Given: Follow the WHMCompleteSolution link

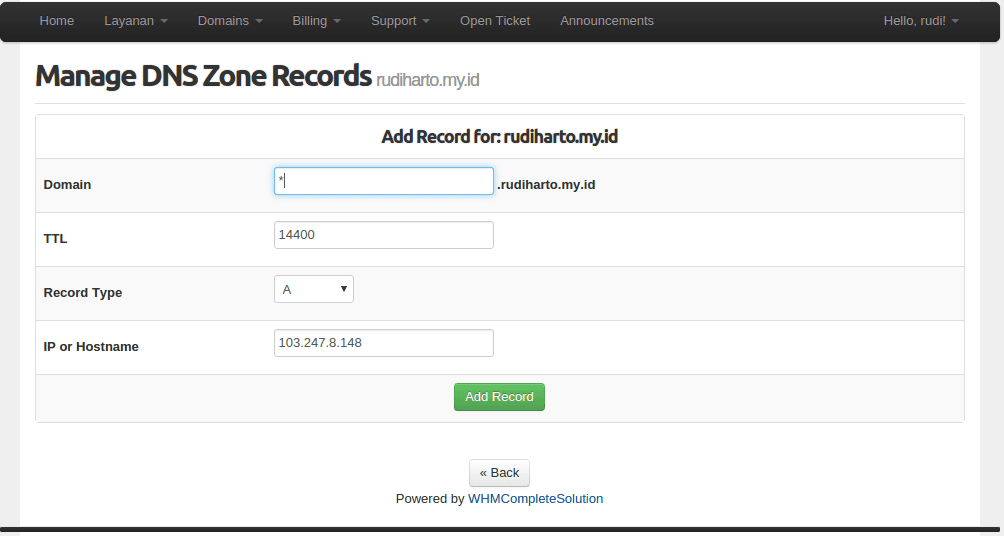Looking at the screenshot, I should (535, 498).
